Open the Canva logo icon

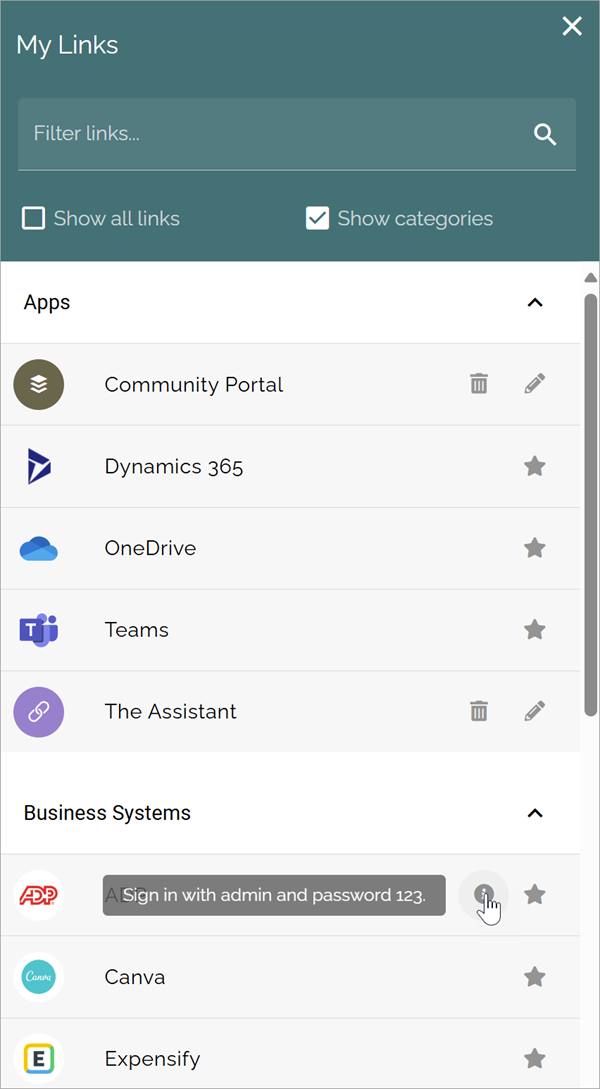[x=39, y=977]
